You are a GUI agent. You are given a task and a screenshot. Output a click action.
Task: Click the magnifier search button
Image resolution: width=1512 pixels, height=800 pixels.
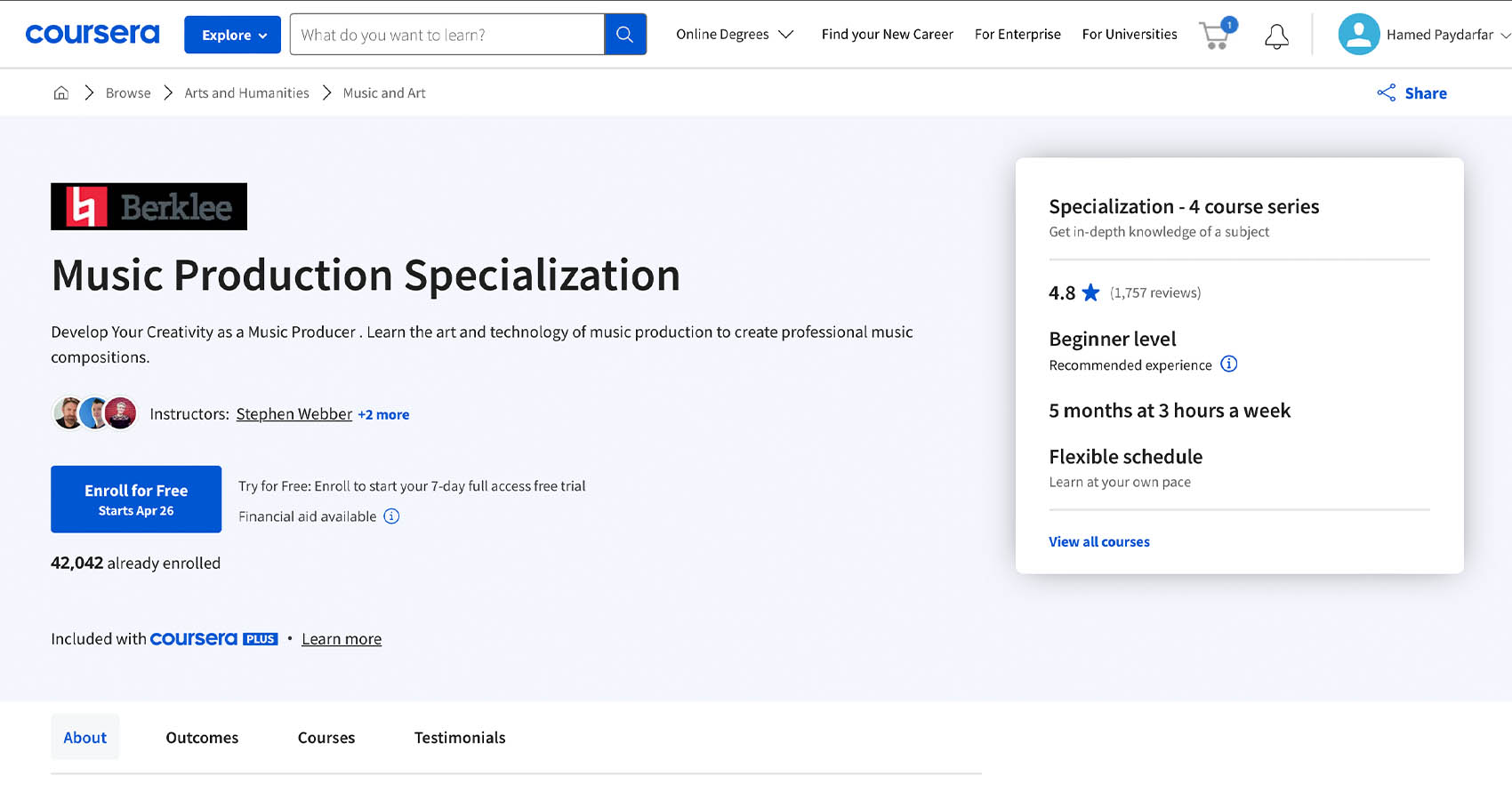[625, 35]
